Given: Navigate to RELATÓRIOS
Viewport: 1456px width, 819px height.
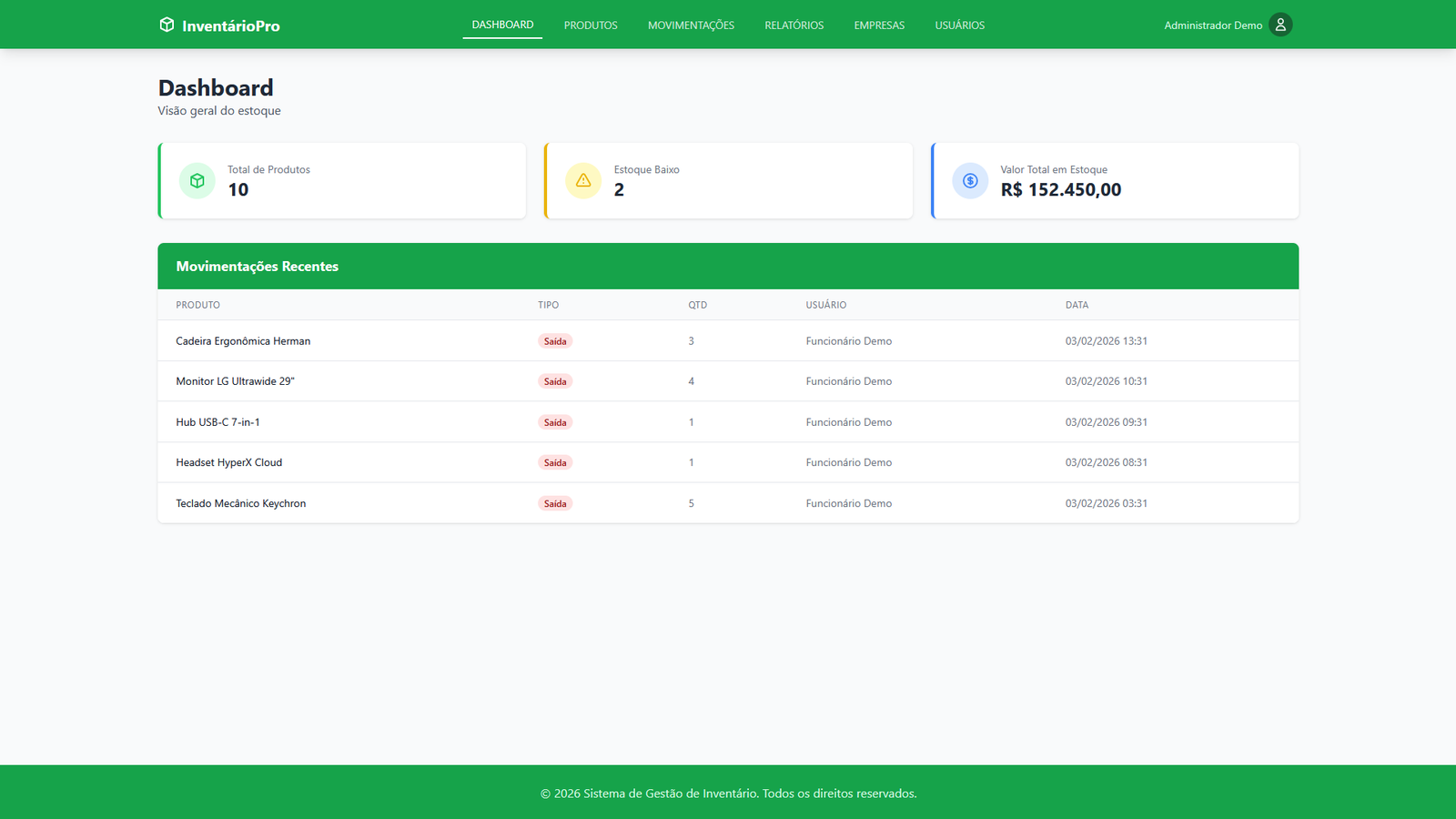Looking at the screenshot, I should pos(794,25).
